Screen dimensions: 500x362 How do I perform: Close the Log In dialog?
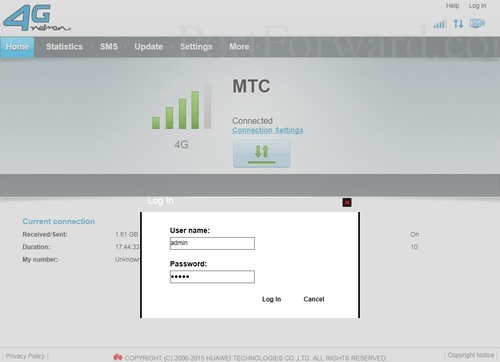pos(347,202)
